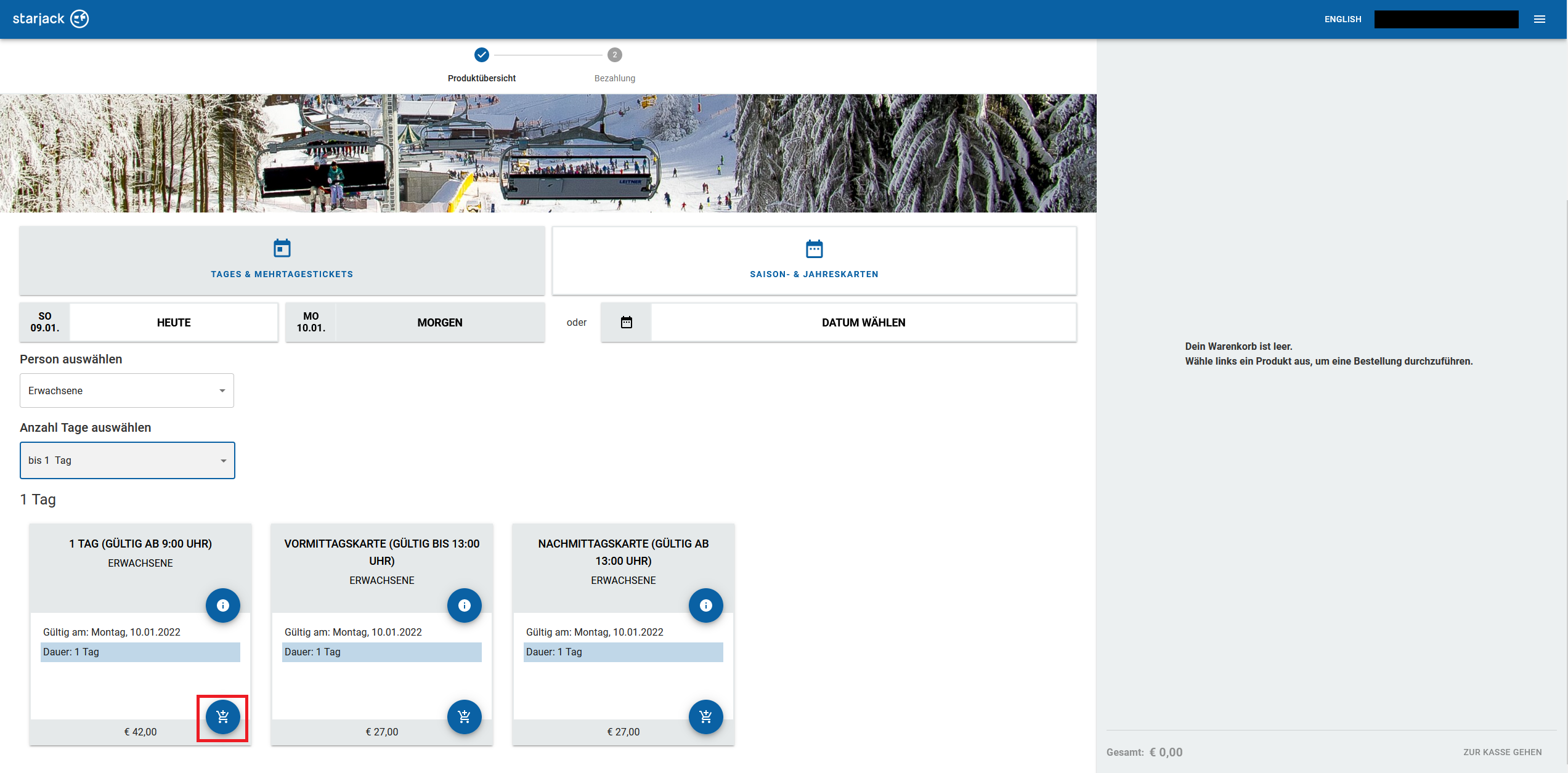Open the Erwachsene person dropdown
Viewport: 1568px width, 773px height.
pos(126,391)
